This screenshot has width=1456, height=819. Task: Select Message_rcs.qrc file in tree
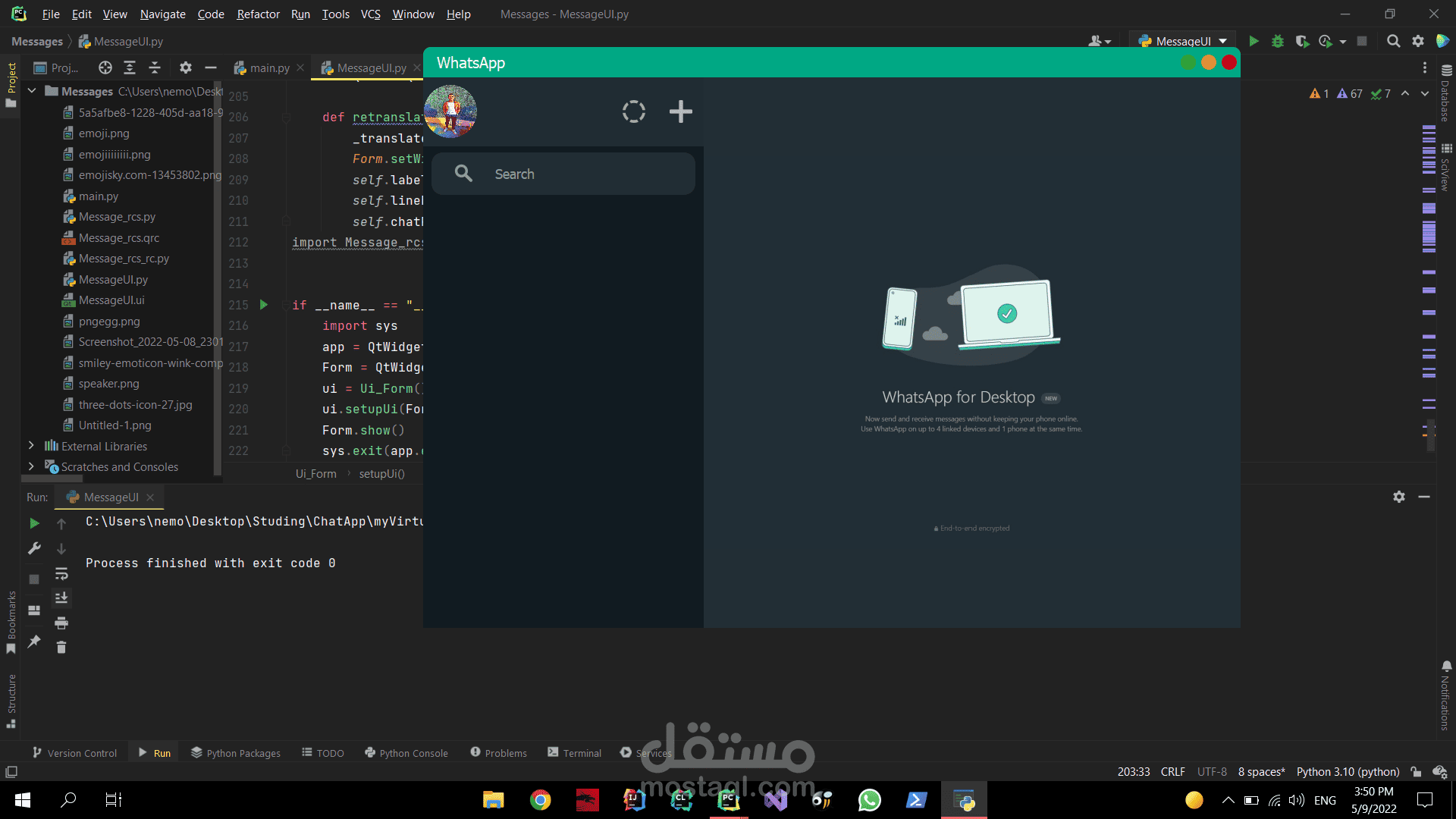pos(119,237)
